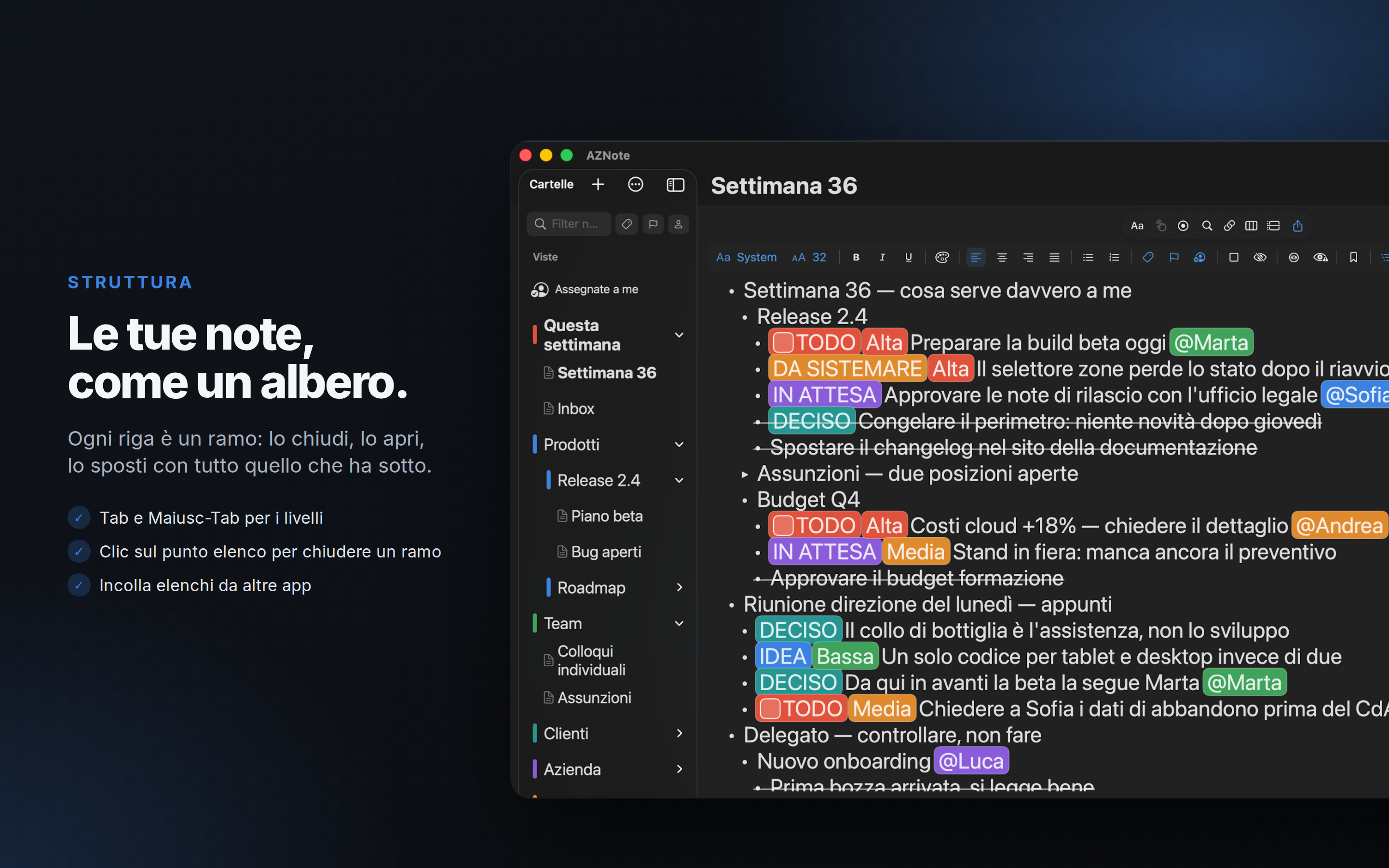The height and width of the screenshot is (868, 1389).
Task: Toggle the sidebar panel icon
Action: (x=676, y=184)
